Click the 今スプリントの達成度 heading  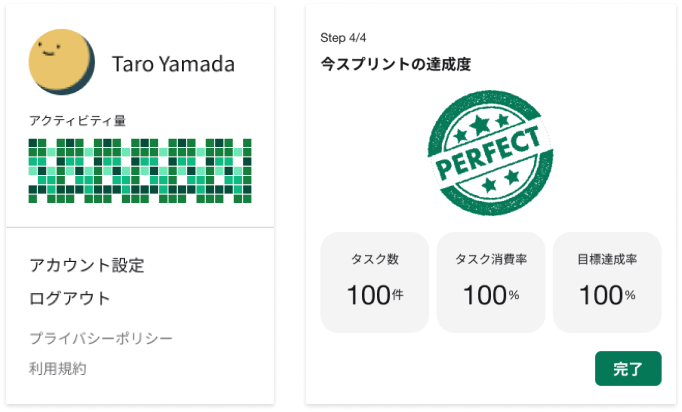395,64
